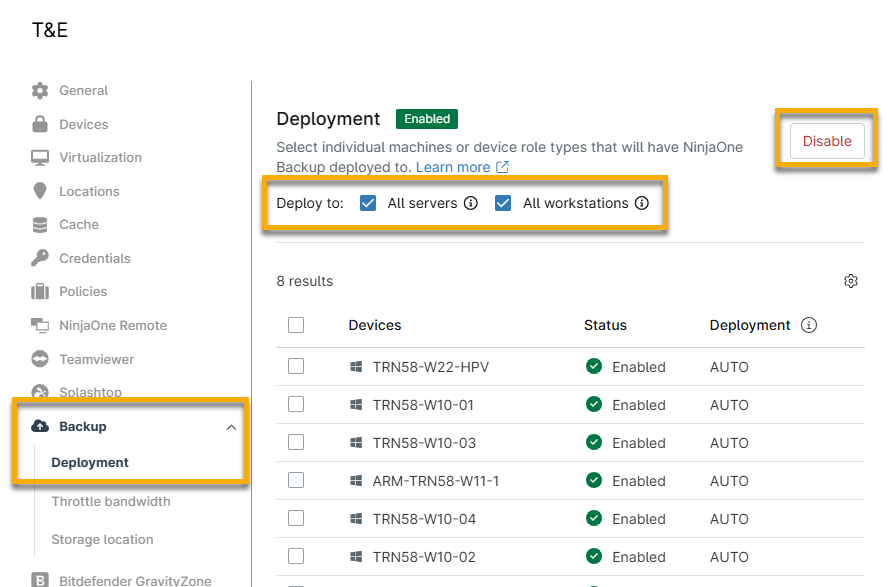Click info icon beside All workstations
Image resolution: width=888 pixels, height=587 pixels.
642,203
